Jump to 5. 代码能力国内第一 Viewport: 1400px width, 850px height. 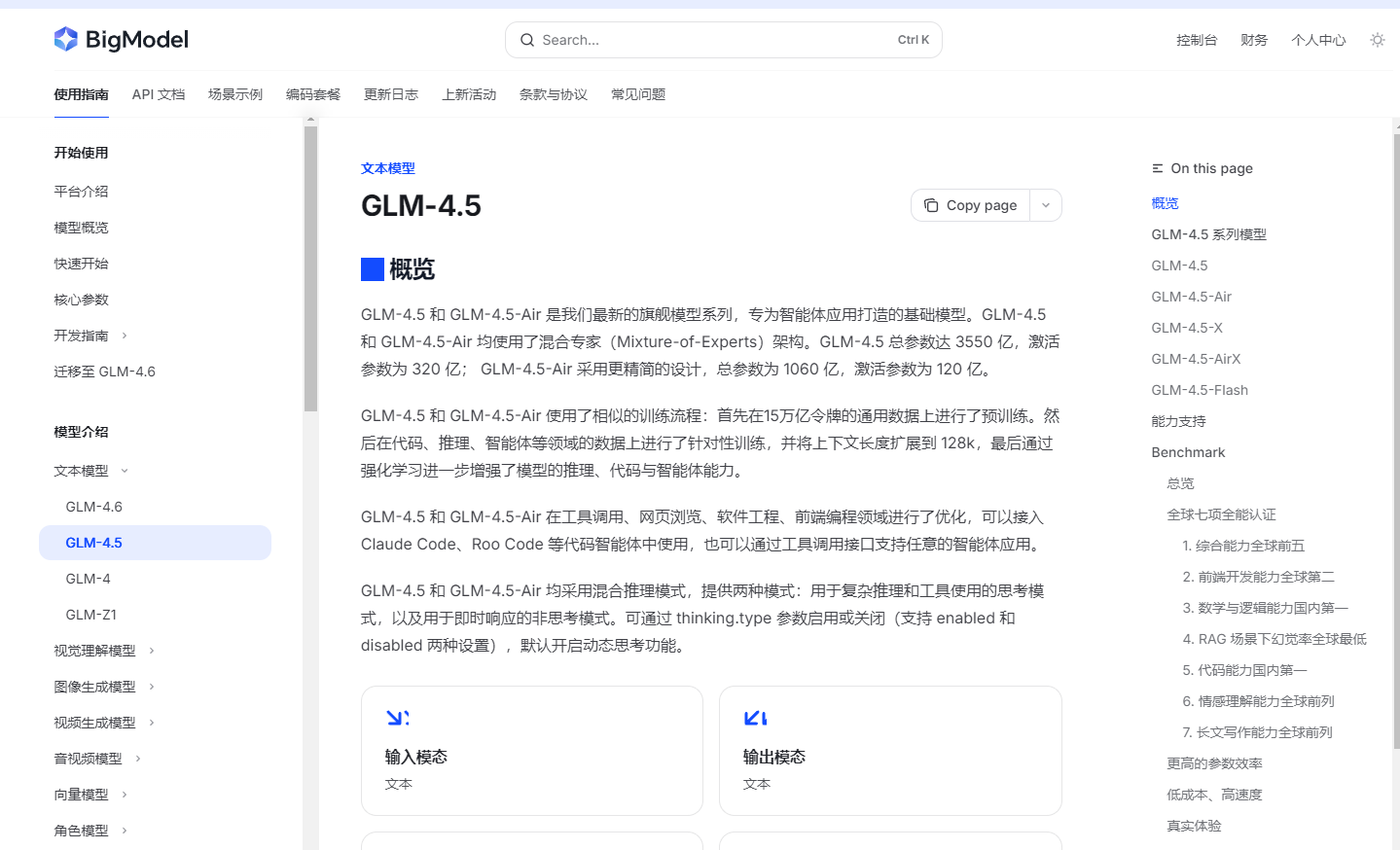coord(1244,670)
